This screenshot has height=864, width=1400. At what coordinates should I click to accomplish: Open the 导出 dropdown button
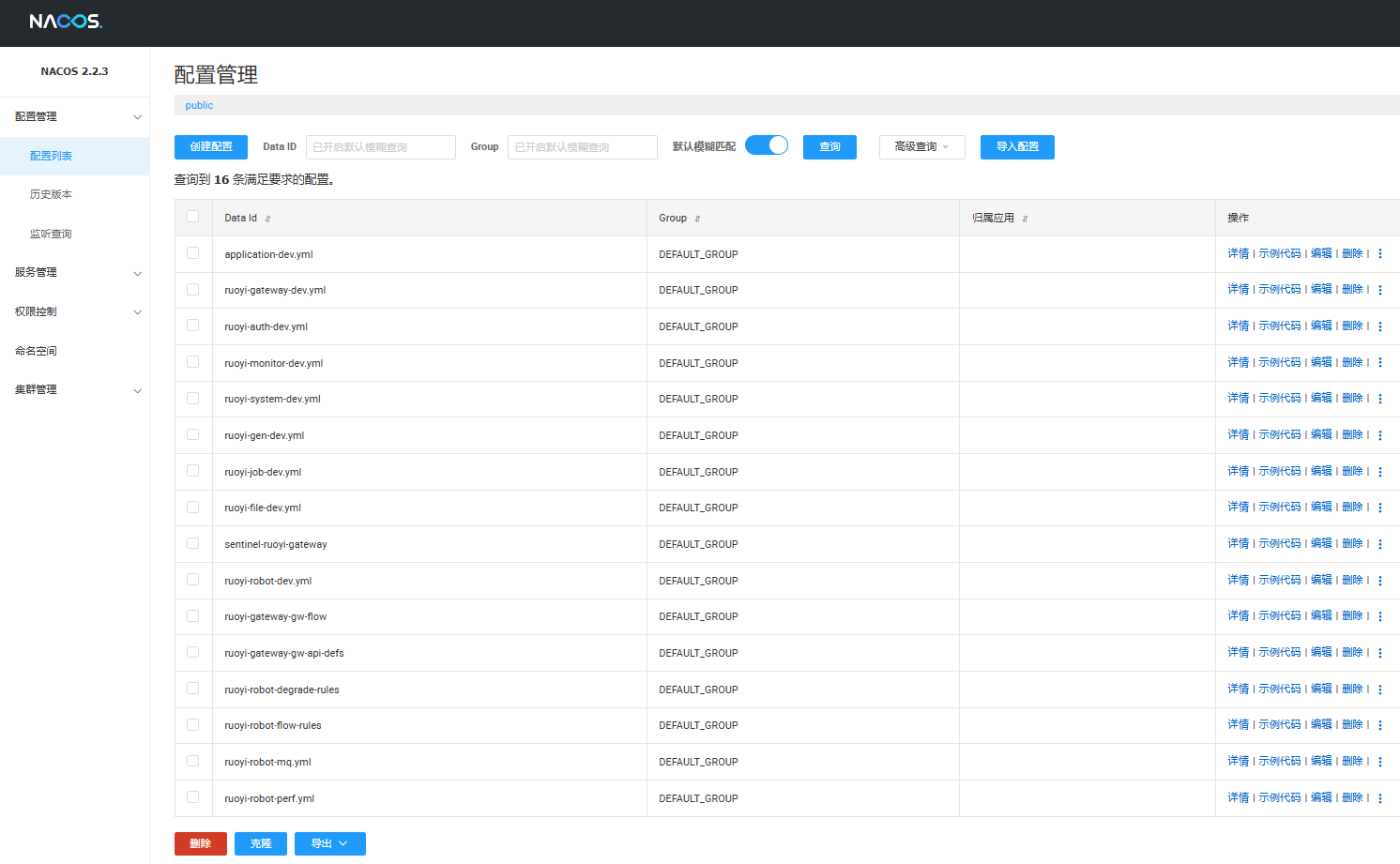click(x=329, y=843)
